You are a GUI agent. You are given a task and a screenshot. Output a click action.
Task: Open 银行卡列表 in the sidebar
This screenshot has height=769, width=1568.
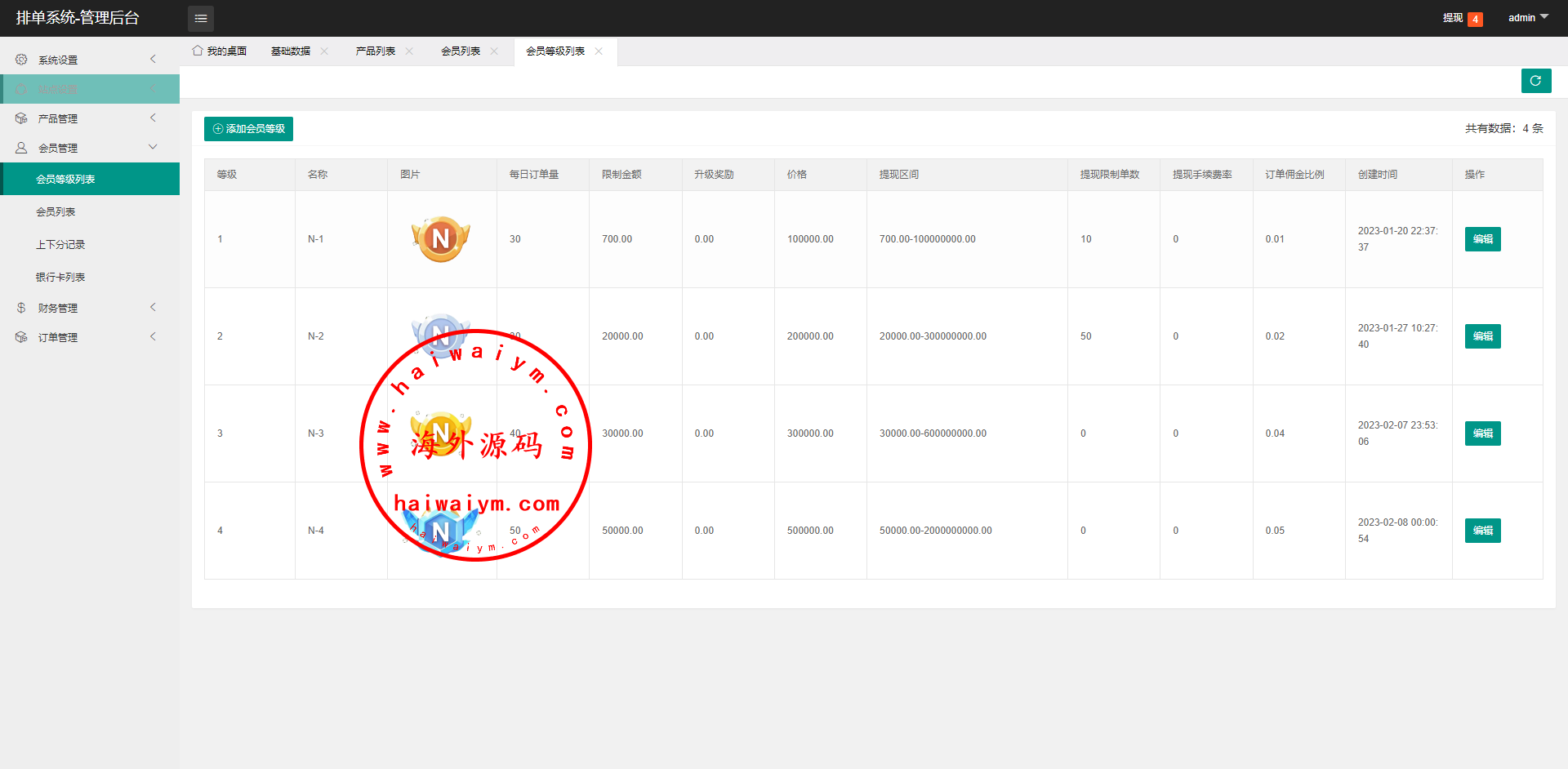[60, 278]
